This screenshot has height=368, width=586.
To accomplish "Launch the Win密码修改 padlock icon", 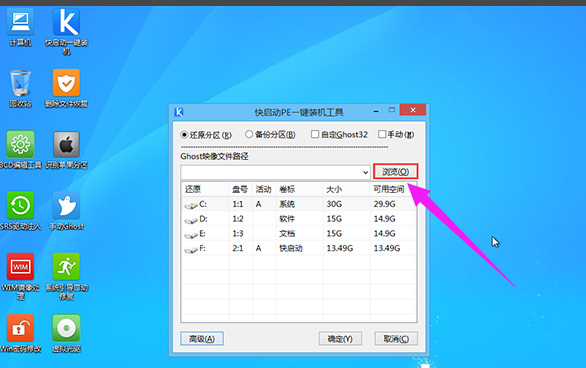I will [x=20, y=328].
